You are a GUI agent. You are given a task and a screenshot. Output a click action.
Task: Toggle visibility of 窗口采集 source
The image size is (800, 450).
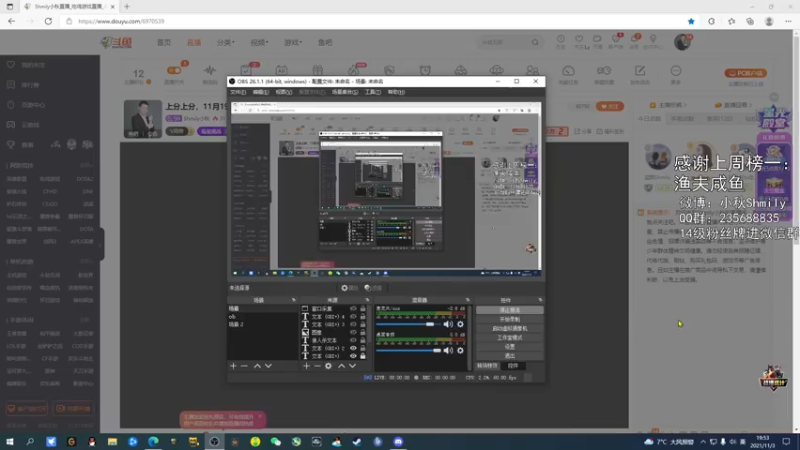[353, 309]
